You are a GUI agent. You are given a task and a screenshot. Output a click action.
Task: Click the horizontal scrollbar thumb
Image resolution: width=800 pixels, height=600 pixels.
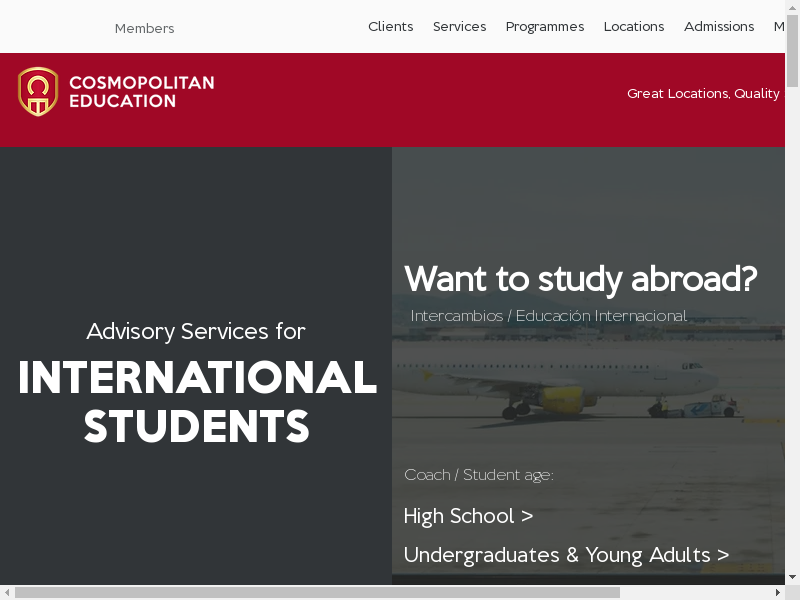pyautogui.click(x=316, y=592)
